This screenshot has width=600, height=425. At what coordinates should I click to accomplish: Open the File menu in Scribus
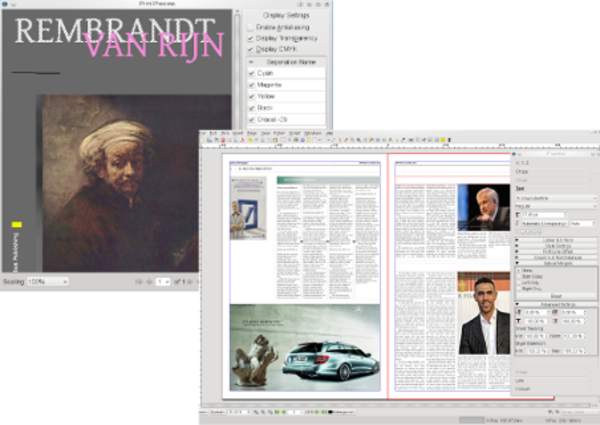pos(203,133)
